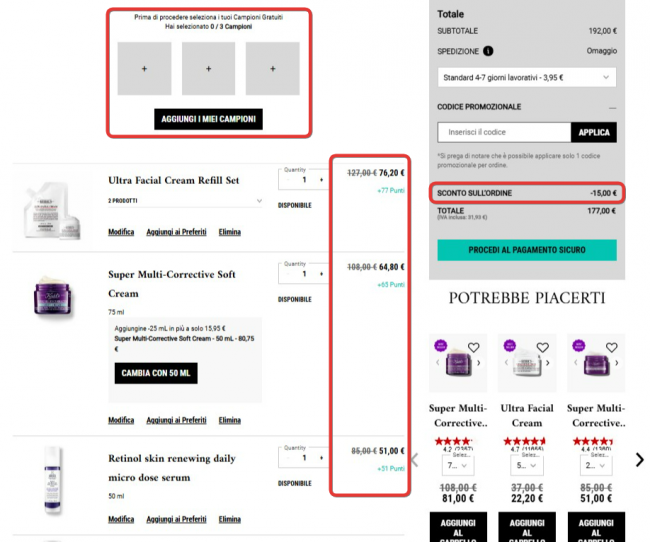This screenshot has height=542, width=650.
Task: Click the shipping info icon next to Spedizione
Action: pos(488,51)
